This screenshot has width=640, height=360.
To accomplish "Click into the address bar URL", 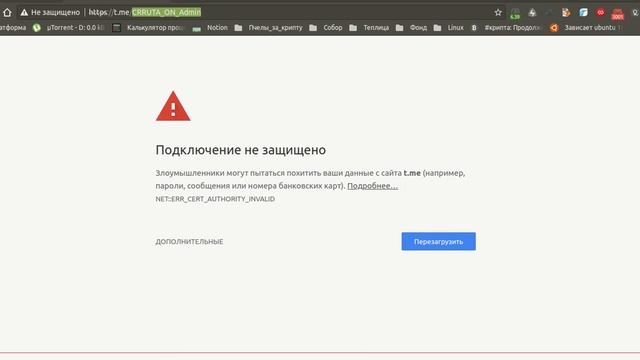I will pos(145,12).
